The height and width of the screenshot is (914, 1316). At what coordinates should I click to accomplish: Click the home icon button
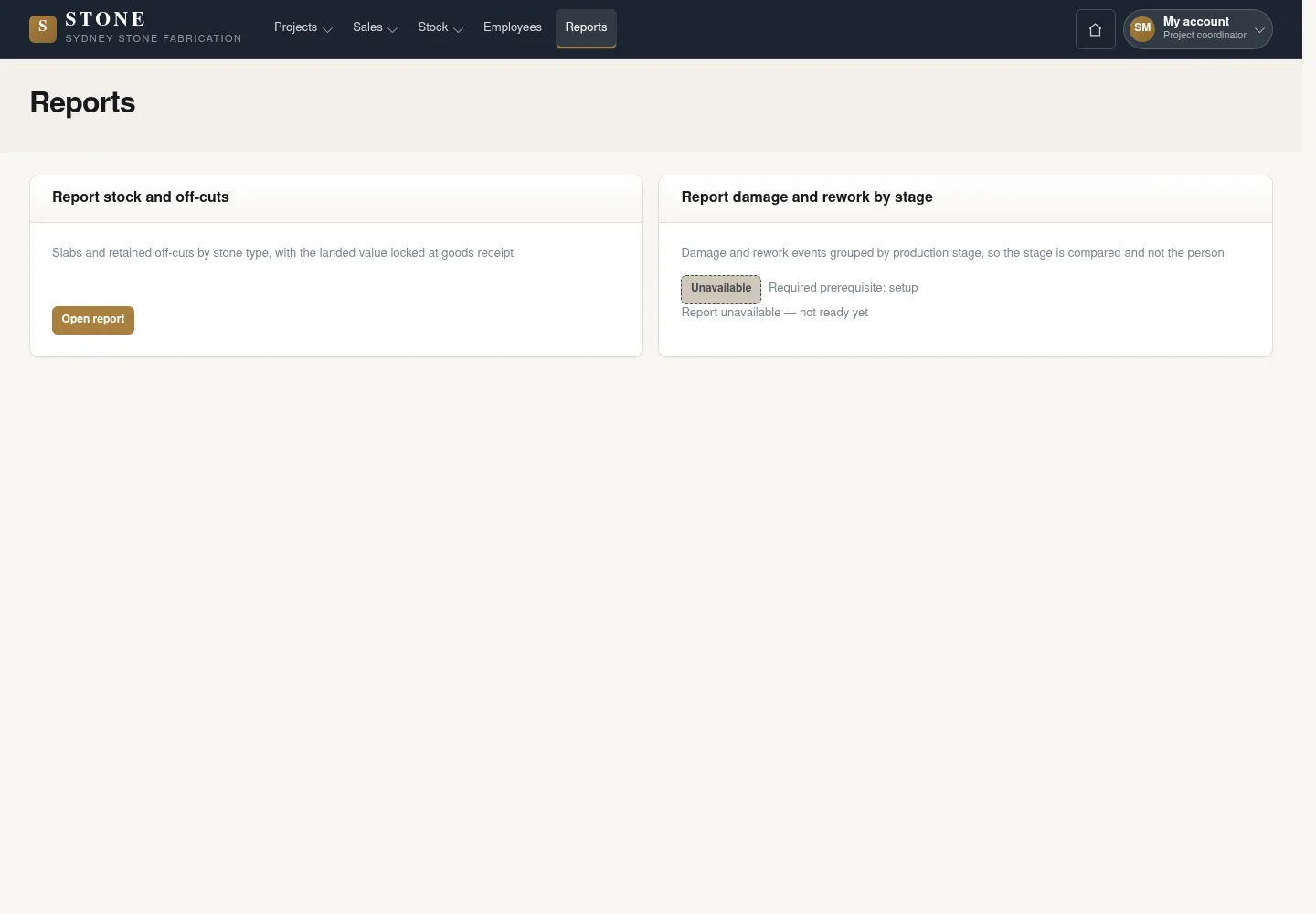click(x=1095, y=29)
